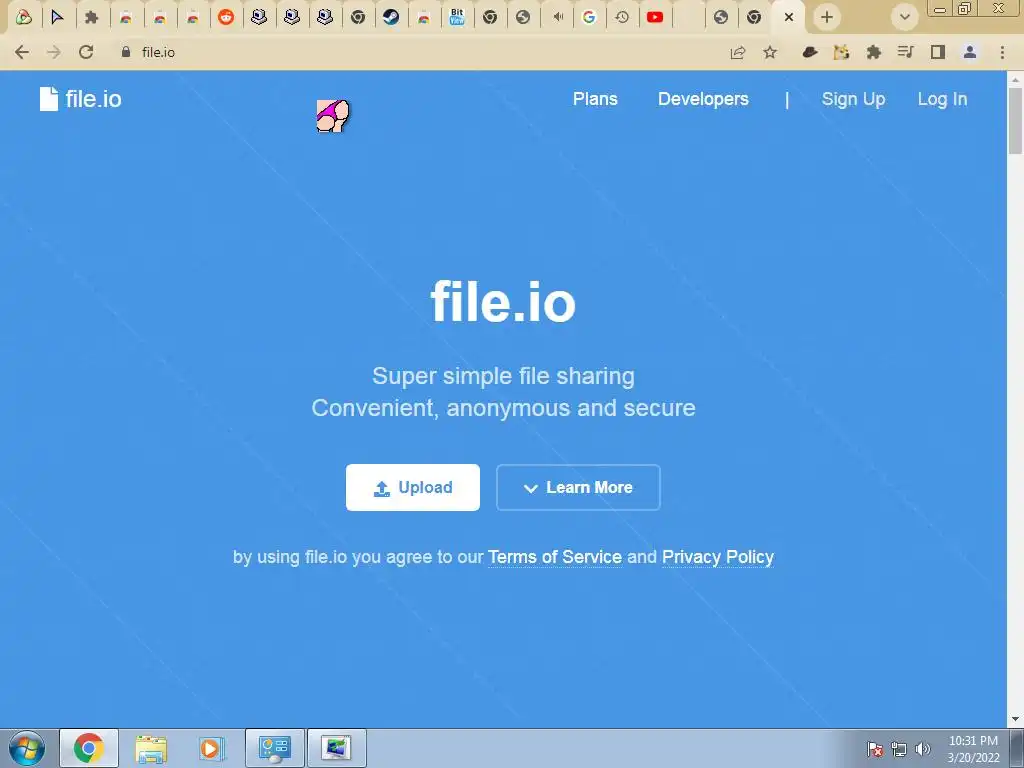1024x768 pixels.
Task: Open the monitor-icon app on the taskbar
Action: click(x=336, y=748)
